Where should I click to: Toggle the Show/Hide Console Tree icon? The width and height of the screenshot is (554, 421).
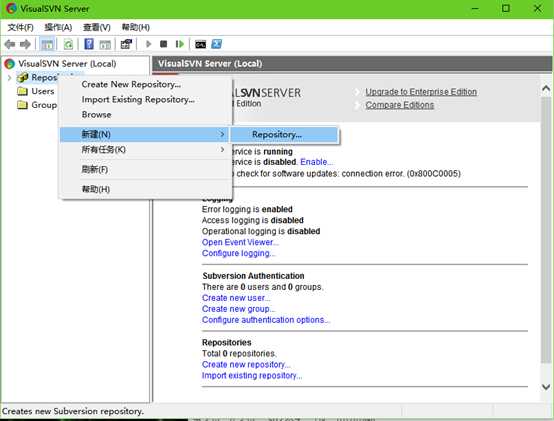tap(47, 44)
